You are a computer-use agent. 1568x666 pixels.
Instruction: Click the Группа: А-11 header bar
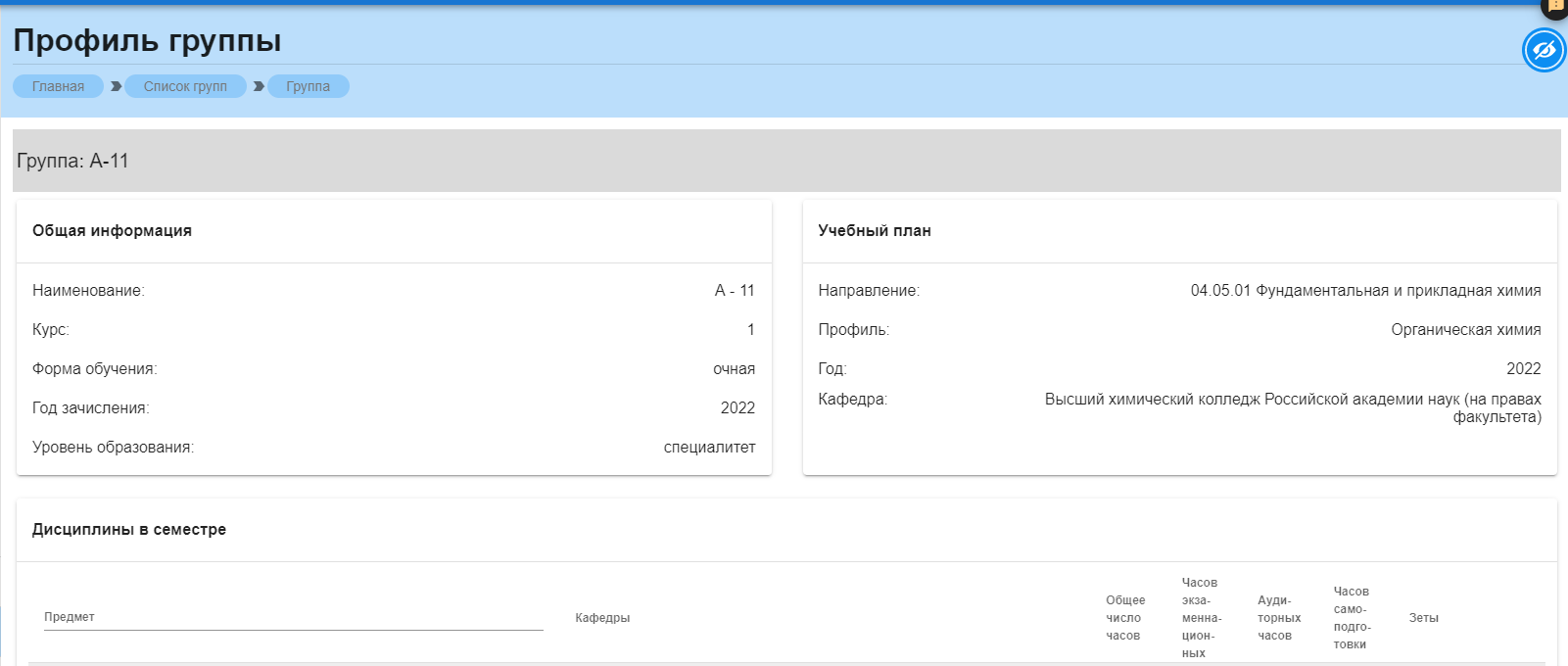tap(72, 161)
